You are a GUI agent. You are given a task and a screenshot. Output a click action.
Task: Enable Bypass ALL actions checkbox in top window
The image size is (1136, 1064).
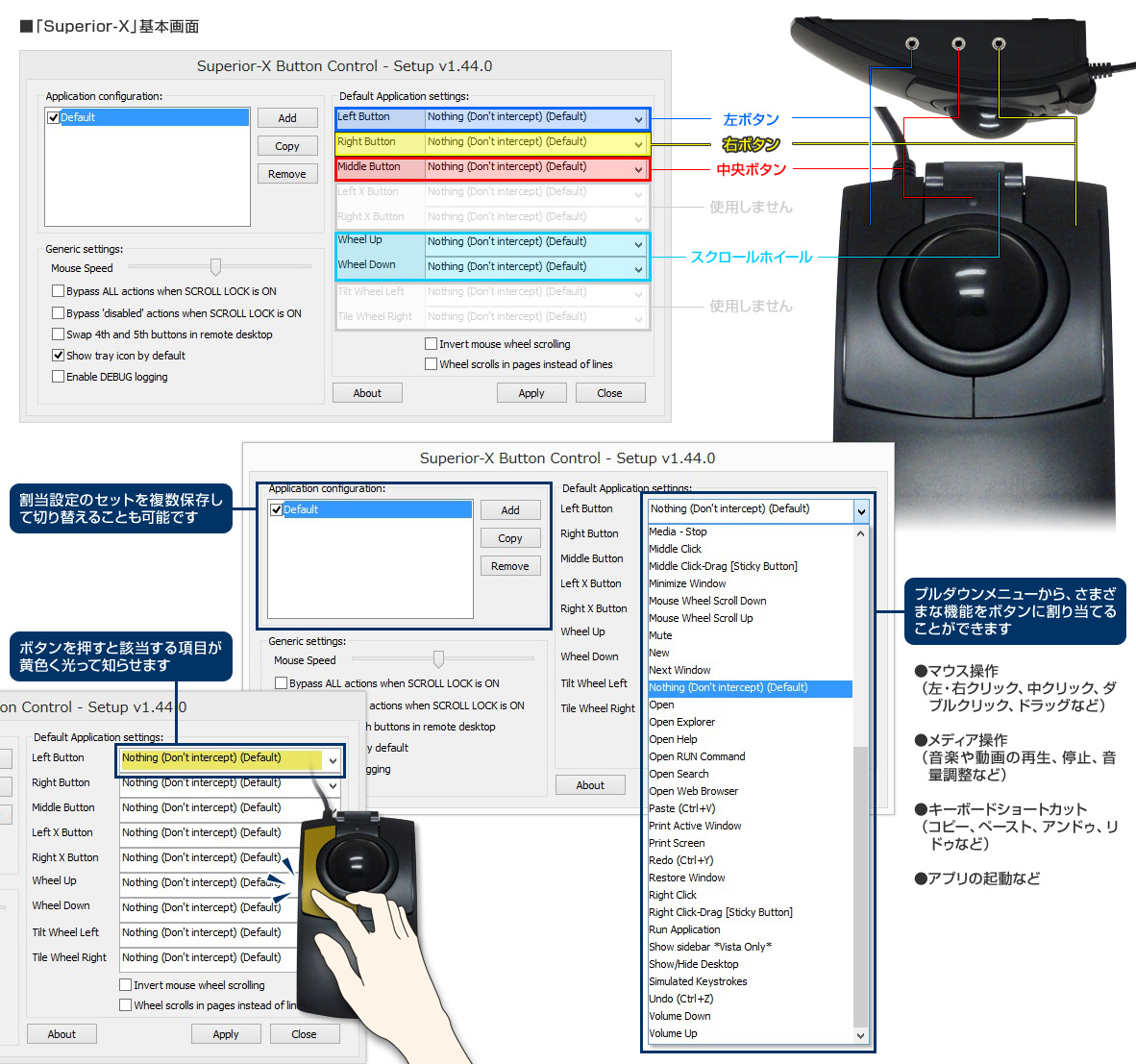click(x=58, y=291)
